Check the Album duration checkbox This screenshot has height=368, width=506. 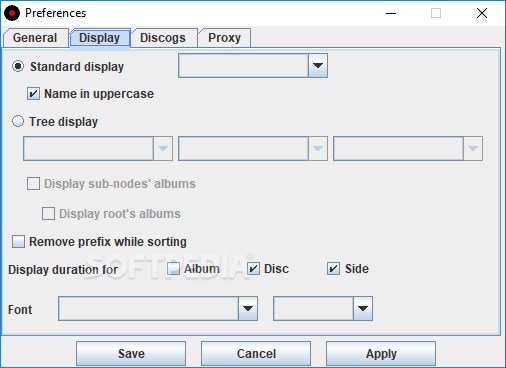pyautogui.click(x=173, y=268)
